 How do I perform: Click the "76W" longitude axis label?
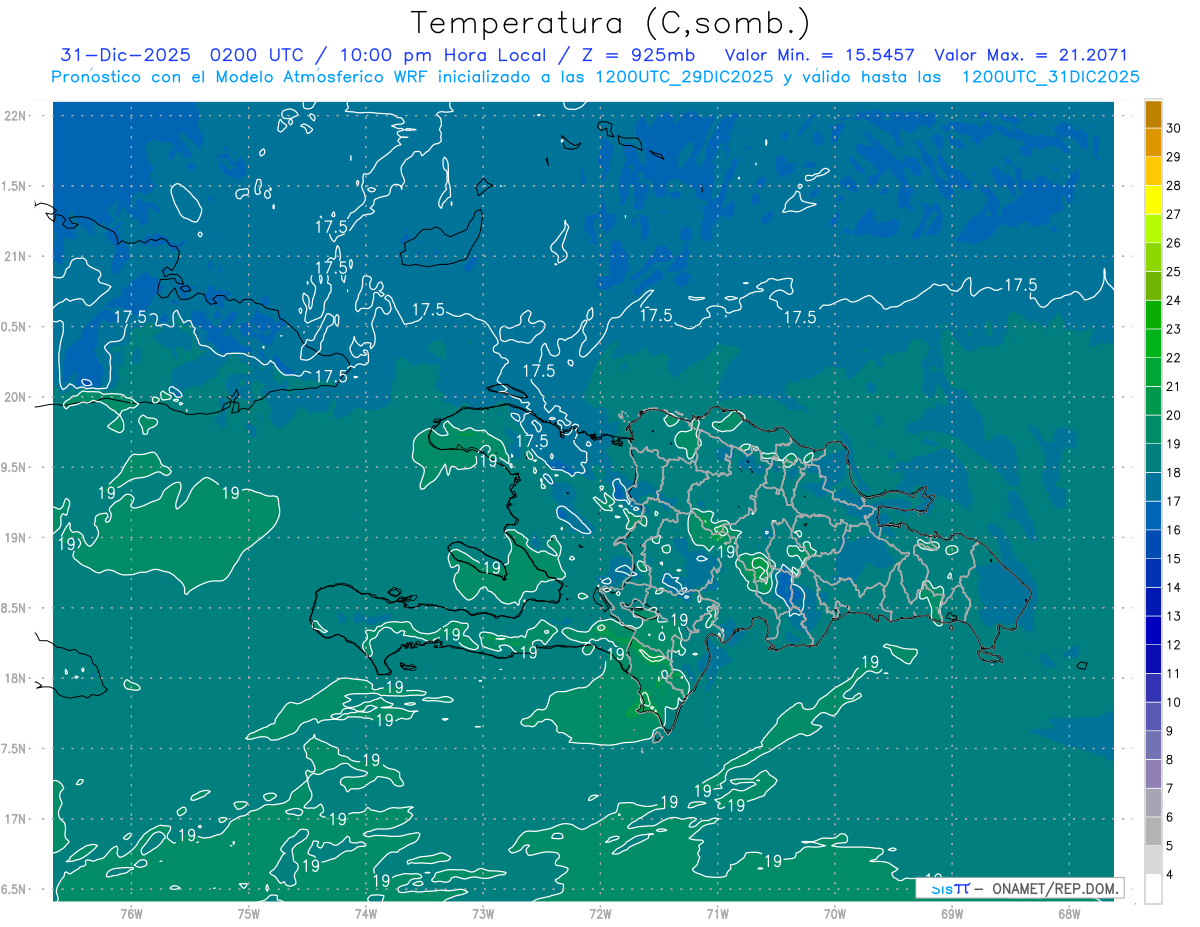coord(131,913)
